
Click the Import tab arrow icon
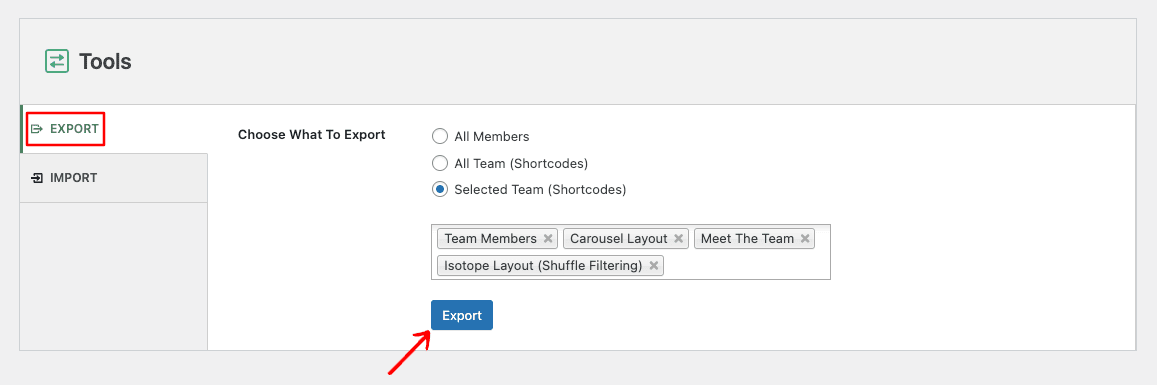click(37, 178)
